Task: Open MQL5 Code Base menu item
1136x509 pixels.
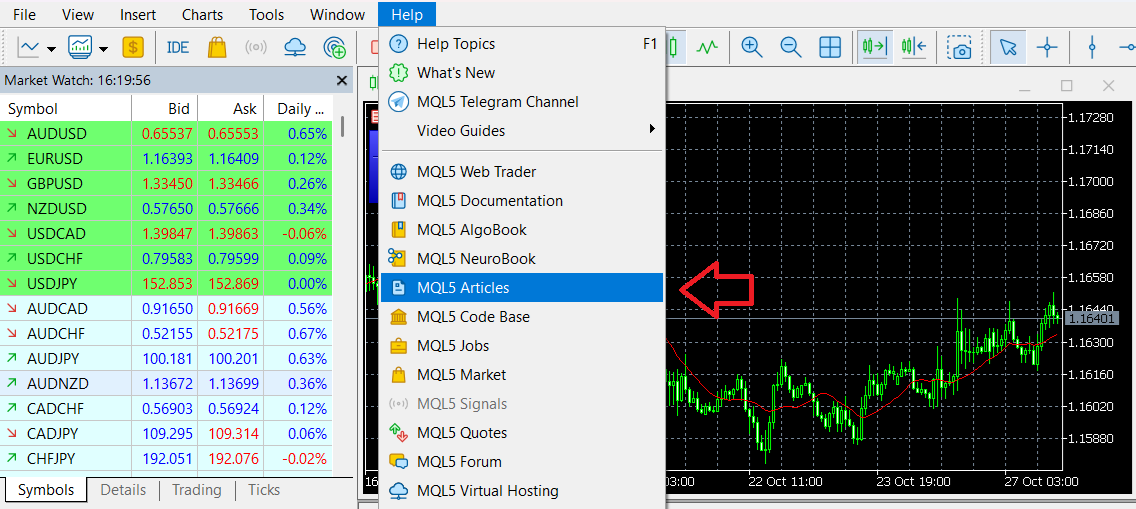Action: [x=522, y=317]
